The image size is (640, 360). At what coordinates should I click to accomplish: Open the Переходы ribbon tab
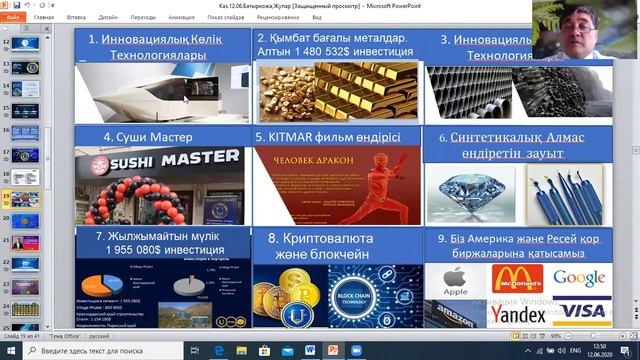click(x=143, y=17)
